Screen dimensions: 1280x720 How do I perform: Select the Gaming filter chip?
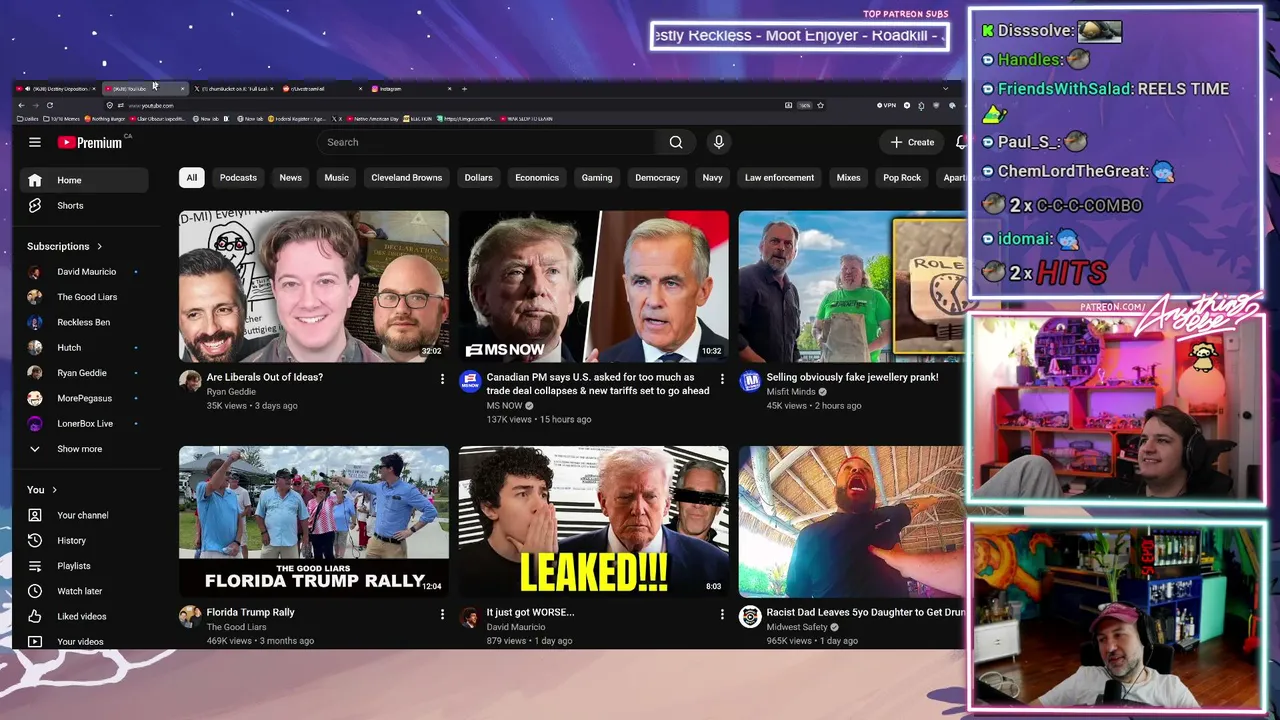pos(597,178)
